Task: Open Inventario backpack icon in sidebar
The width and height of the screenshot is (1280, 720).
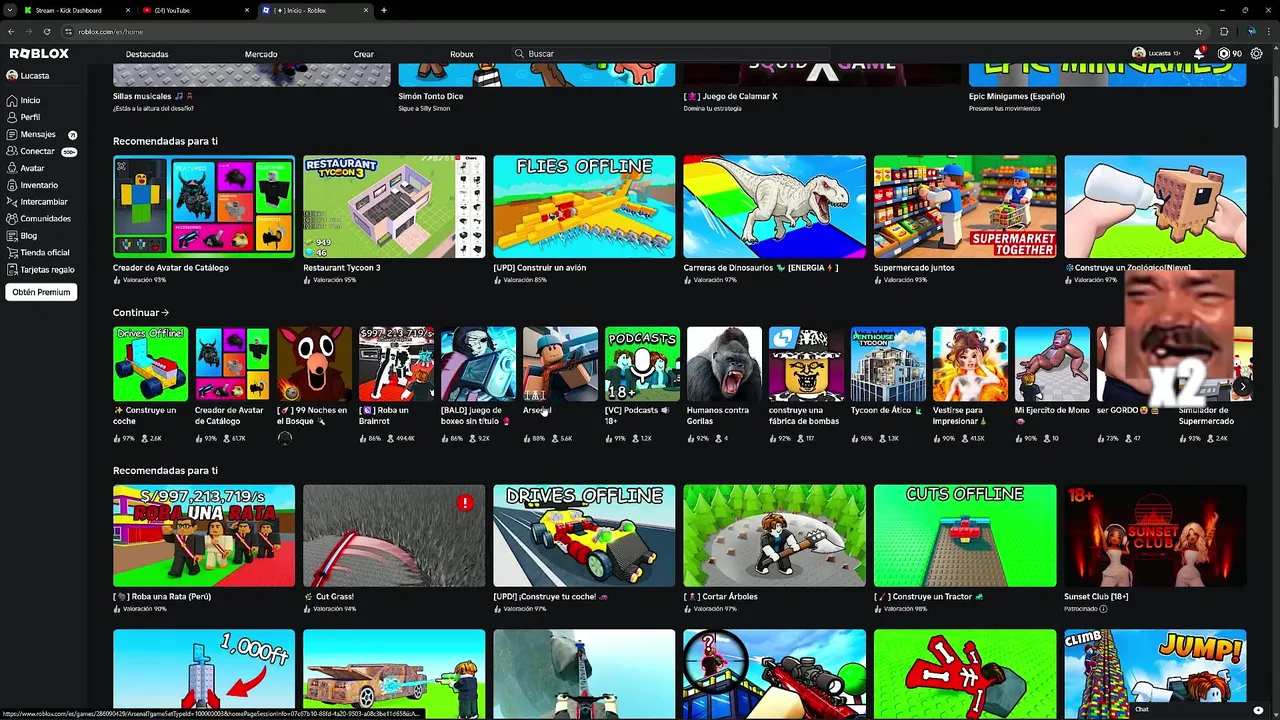Action: (x=12, y=185)
